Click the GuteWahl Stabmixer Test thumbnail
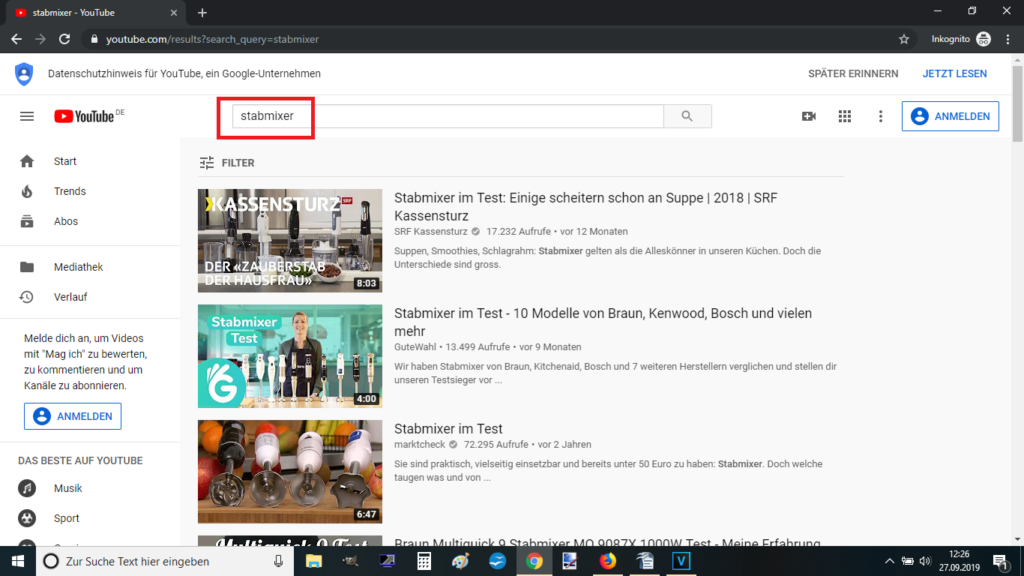The width and height of the screenshot is (1024, 576). (x=290, y=356)
